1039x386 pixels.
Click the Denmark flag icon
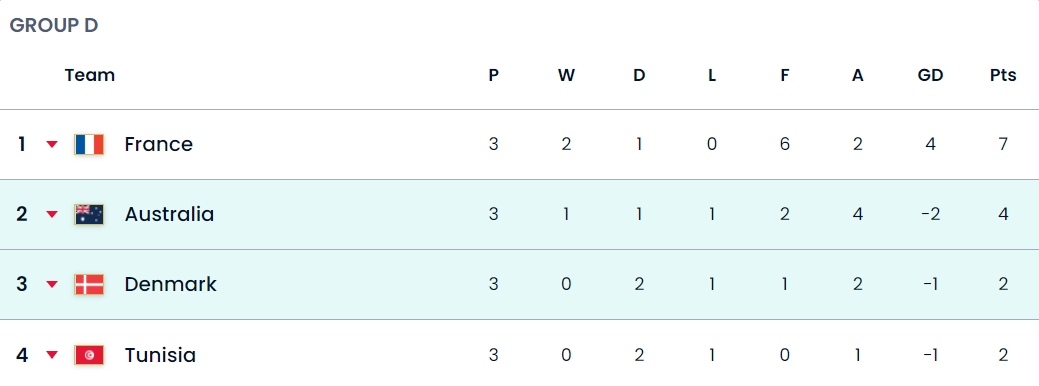tap(89, 285)
